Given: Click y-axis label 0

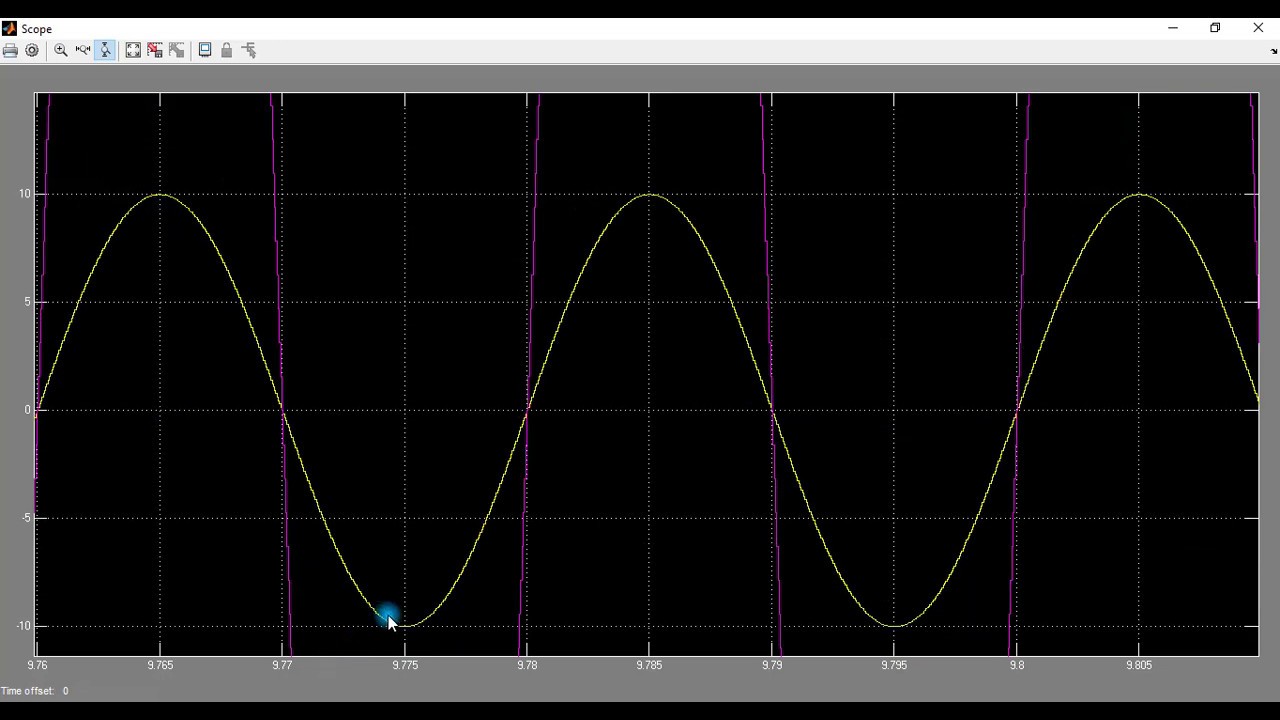Looking at the screenshot, I should click(27, 410).
